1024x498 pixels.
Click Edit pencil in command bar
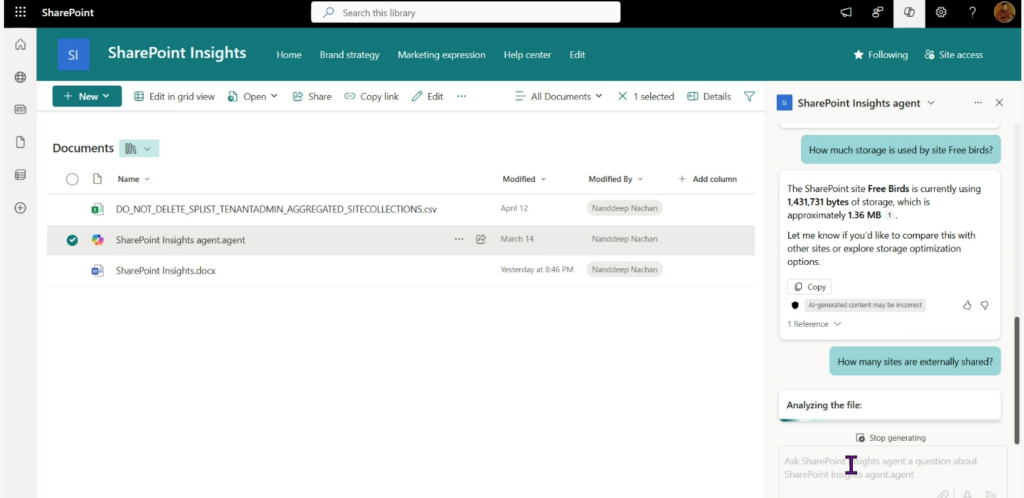427,96
